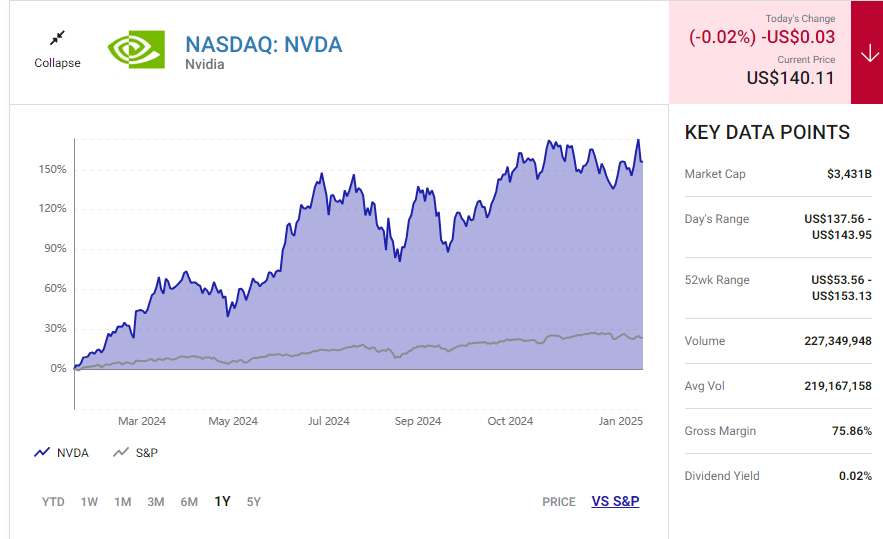
Task: Open the NASDAQ: NVDA ticker link
Action: click(x=264, y=44)
